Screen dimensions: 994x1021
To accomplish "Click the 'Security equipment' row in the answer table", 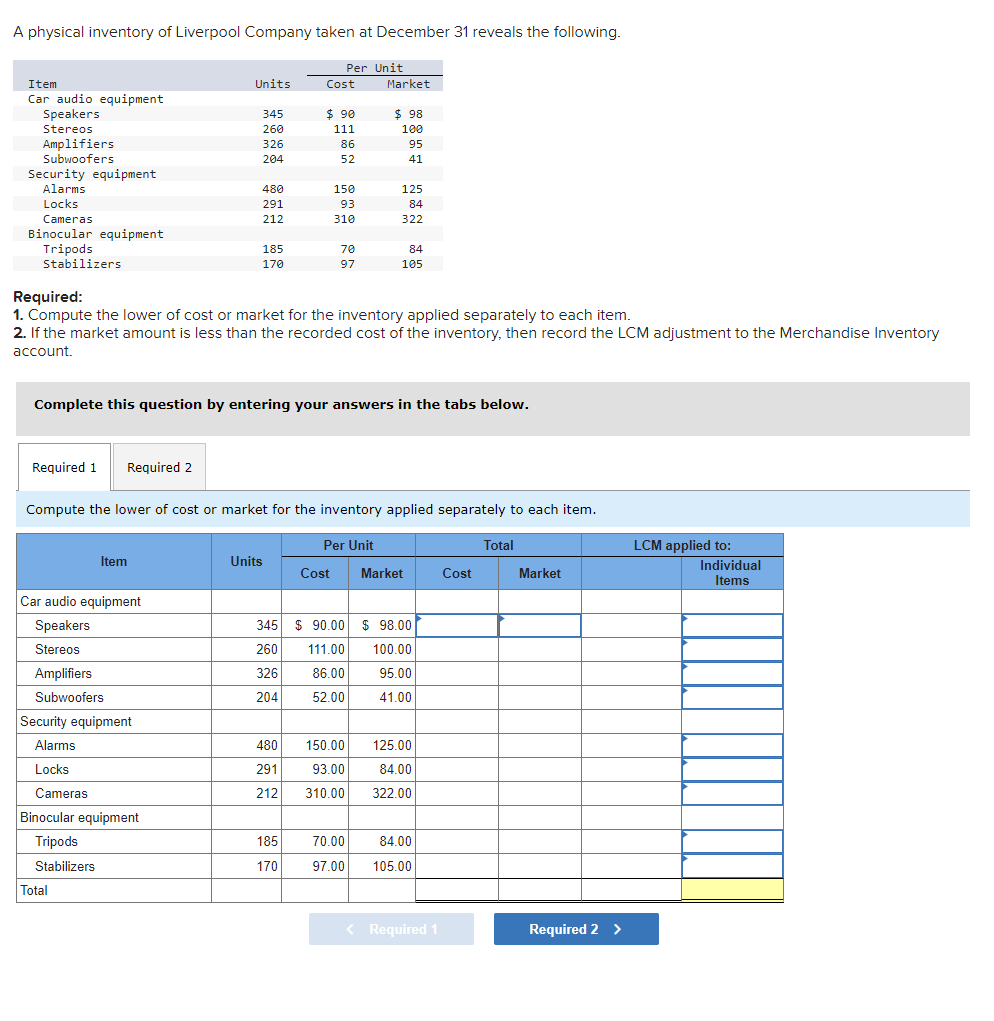I will [400, 721].
